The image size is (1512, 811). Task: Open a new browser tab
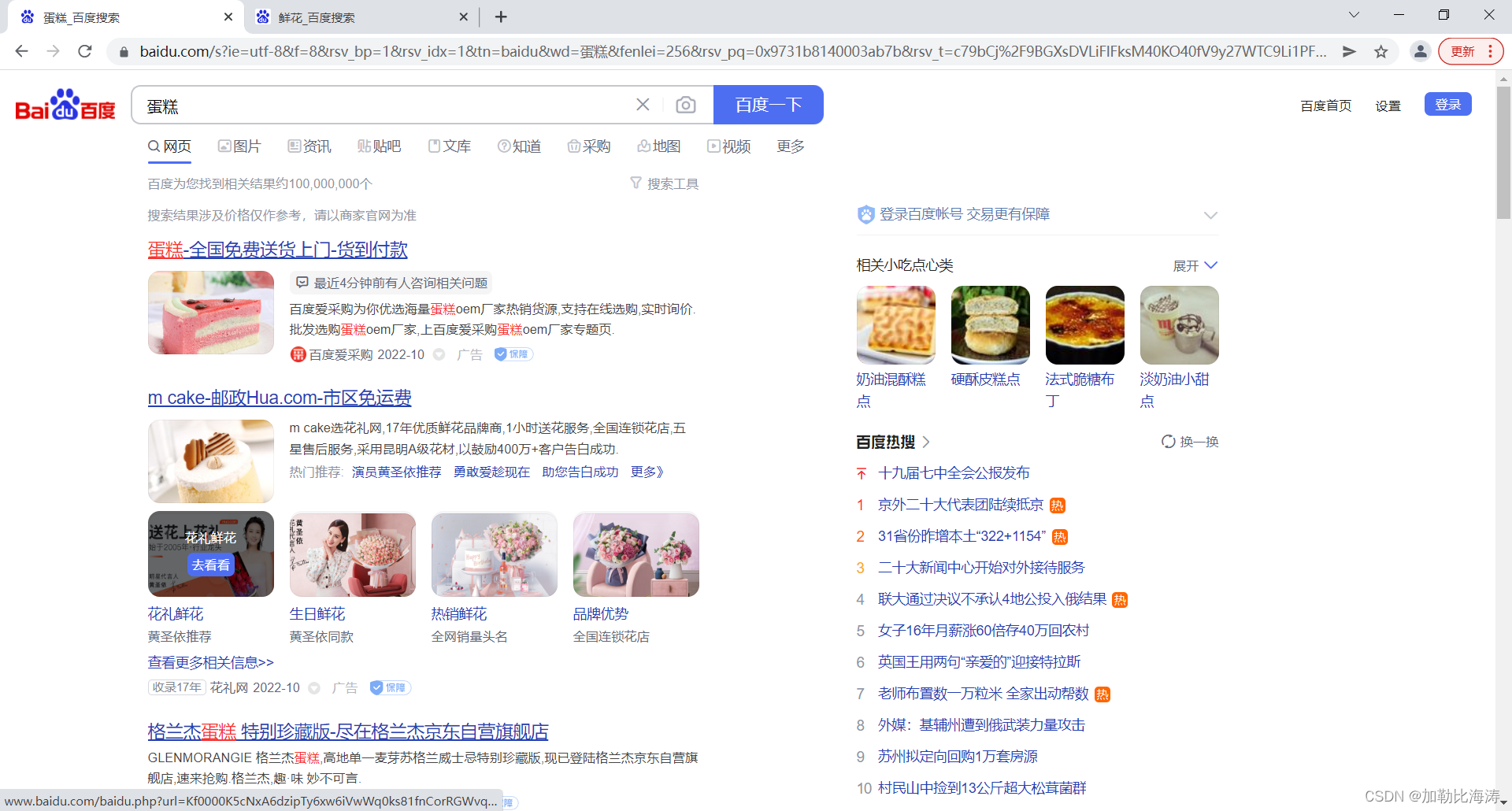tap(501, 17)
